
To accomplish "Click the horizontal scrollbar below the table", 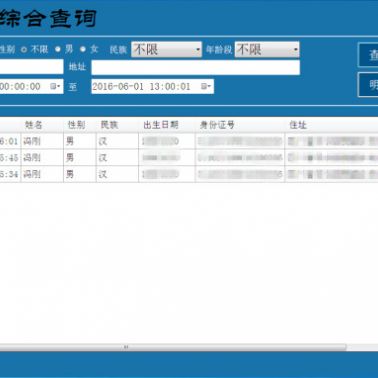I will (x=173, y=347).
